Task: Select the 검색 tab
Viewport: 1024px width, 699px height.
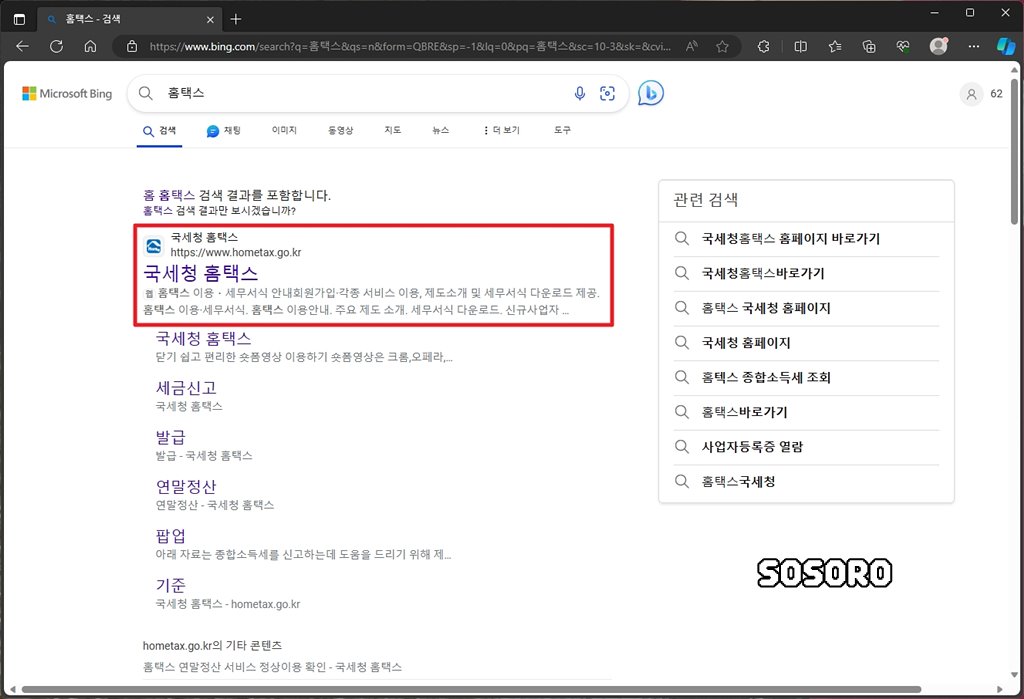Action: click(159, 131)
